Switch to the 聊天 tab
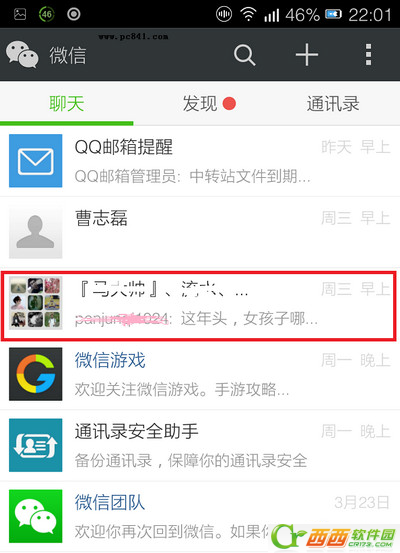The height and width of the screenshot is (553, 400). (x=67, y=104)
